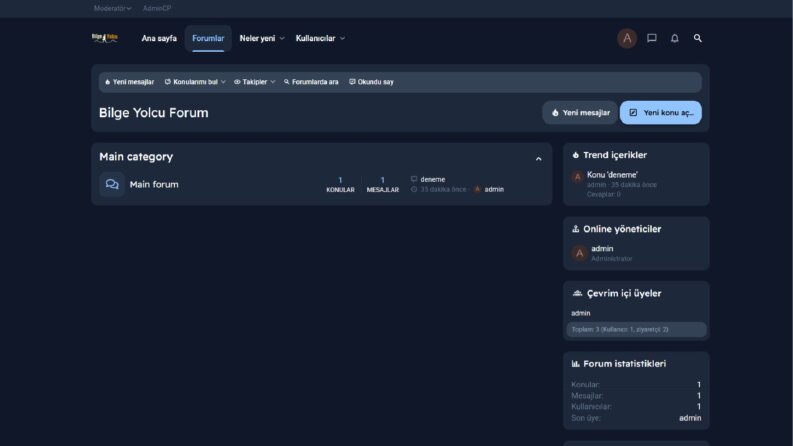Click the small admin avatar in last post
This screenshot has width=793, height=446.
477,189
